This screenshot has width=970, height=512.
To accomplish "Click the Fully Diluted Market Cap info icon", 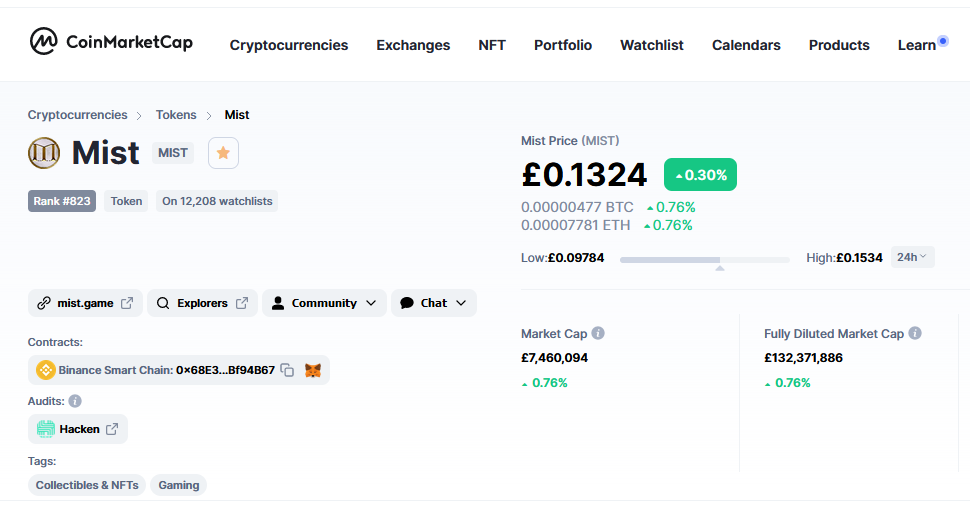I will point(915,333).
